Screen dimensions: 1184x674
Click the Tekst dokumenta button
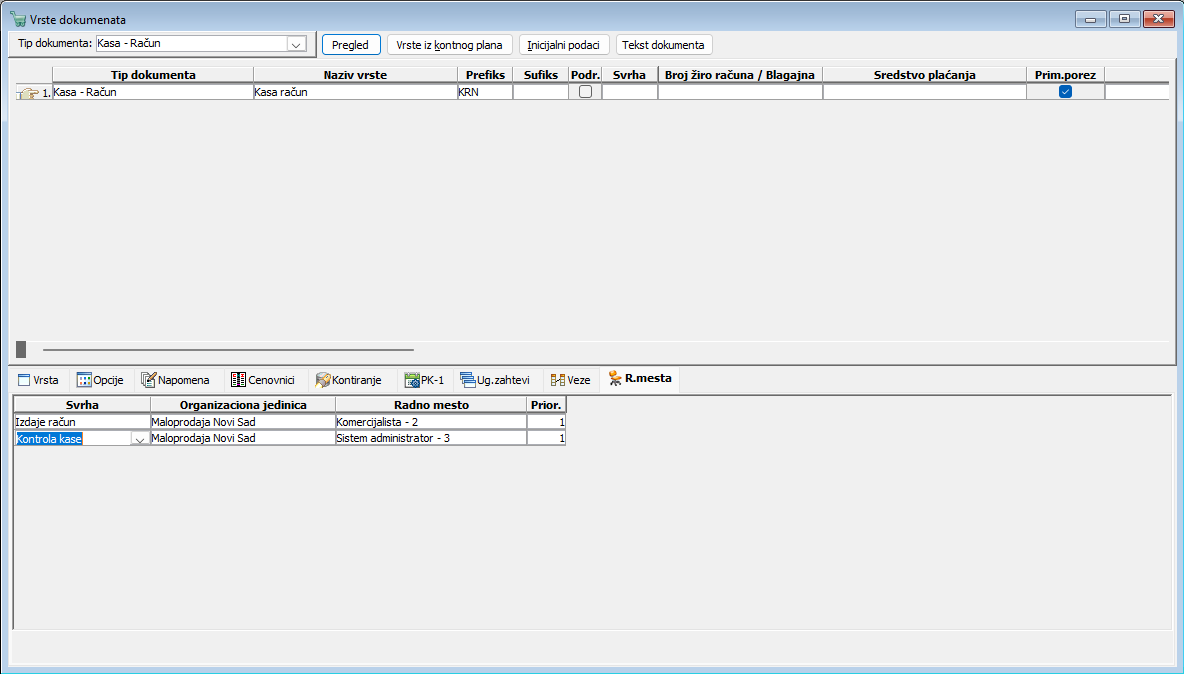pos(664,45)
